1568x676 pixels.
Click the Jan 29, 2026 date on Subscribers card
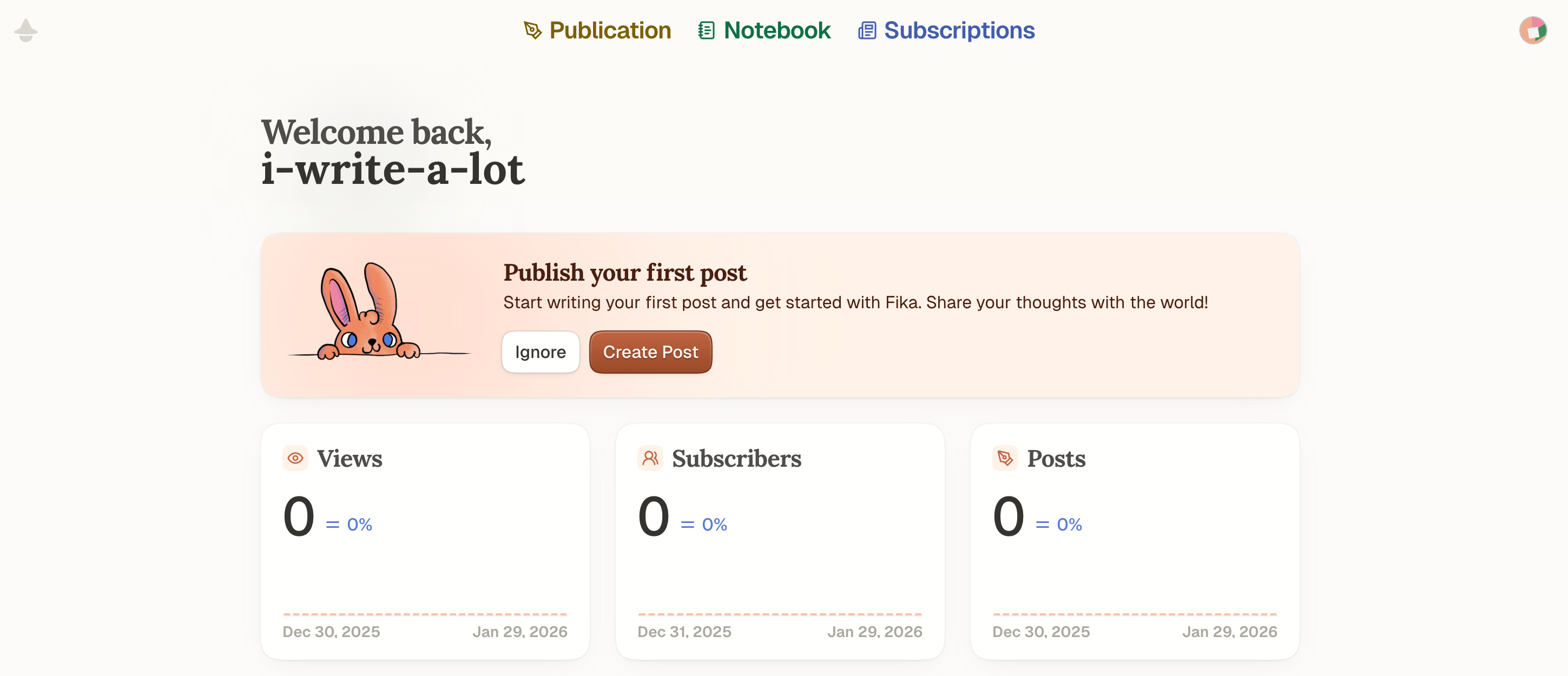click(x=875, y=632)
